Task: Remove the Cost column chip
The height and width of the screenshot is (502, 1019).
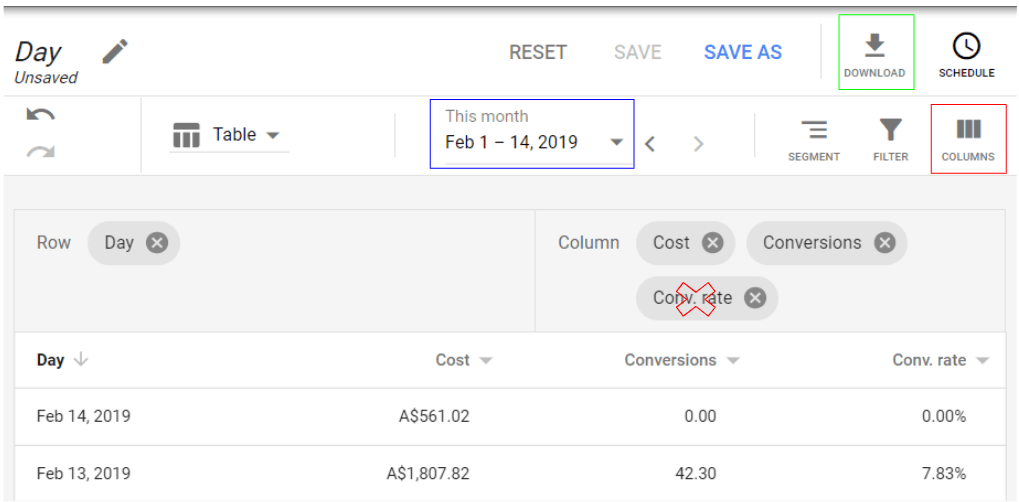Action: tap(712, 242)
